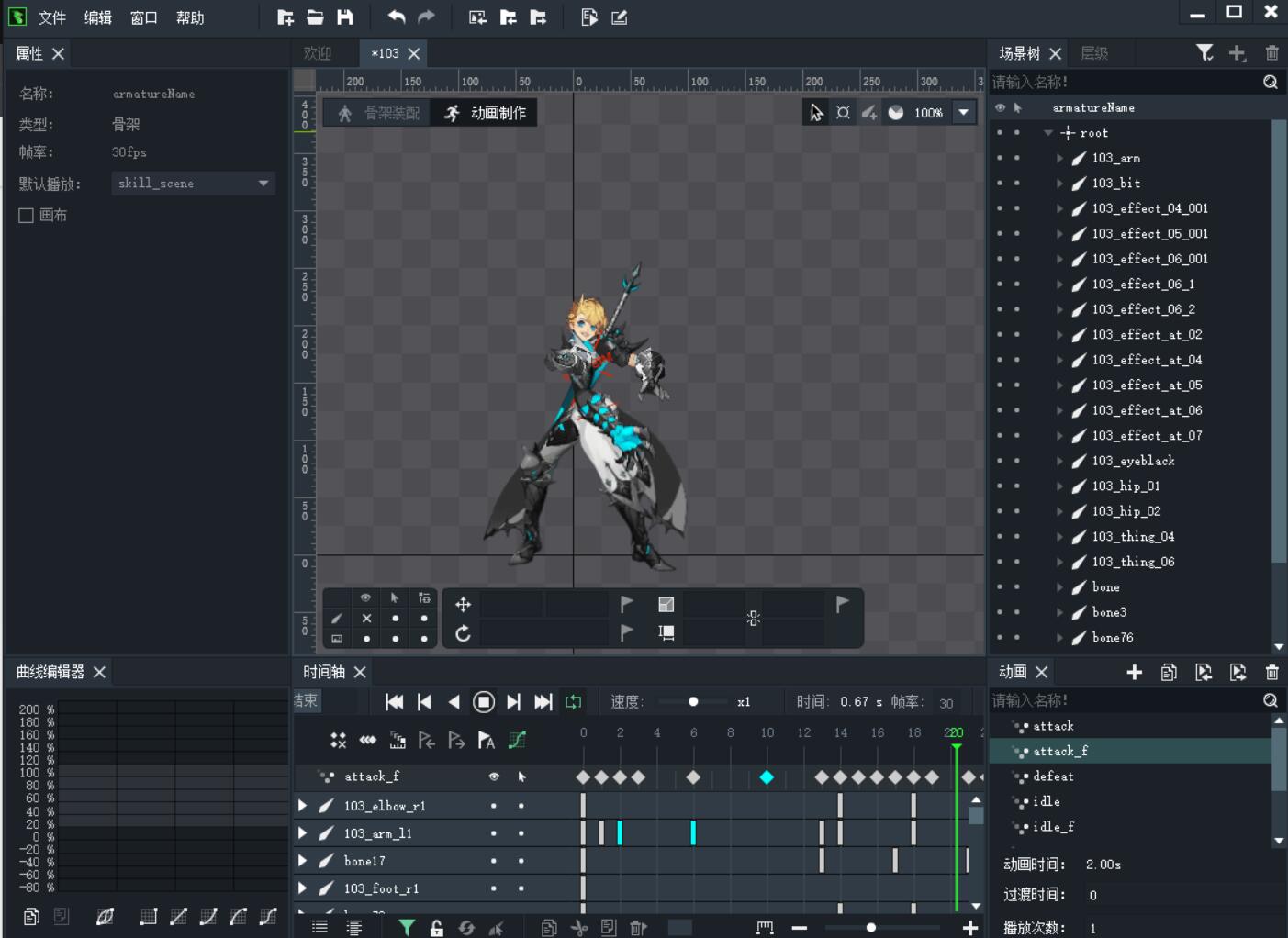Click the new project icon in top toolbar
Image resolution: width=1288 pixels, height=938 pixels.
pos(286,17)
